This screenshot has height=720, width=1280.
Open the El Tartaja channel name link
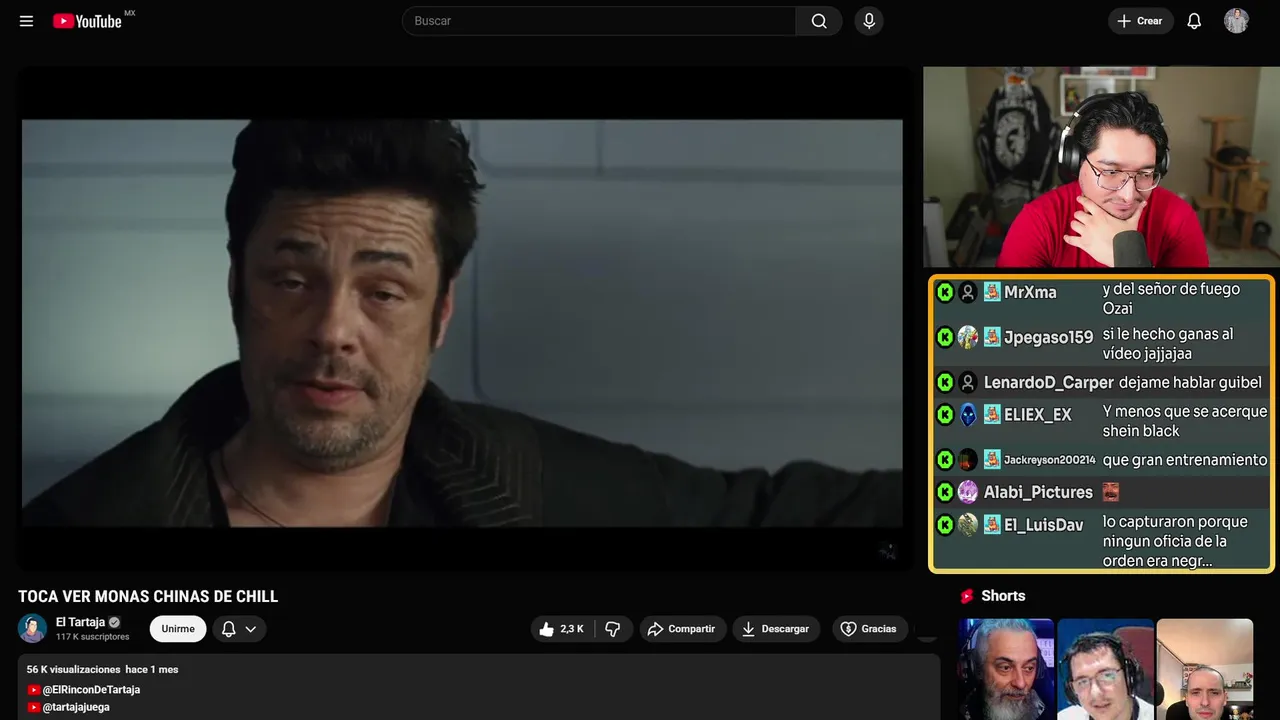point(80,622)
